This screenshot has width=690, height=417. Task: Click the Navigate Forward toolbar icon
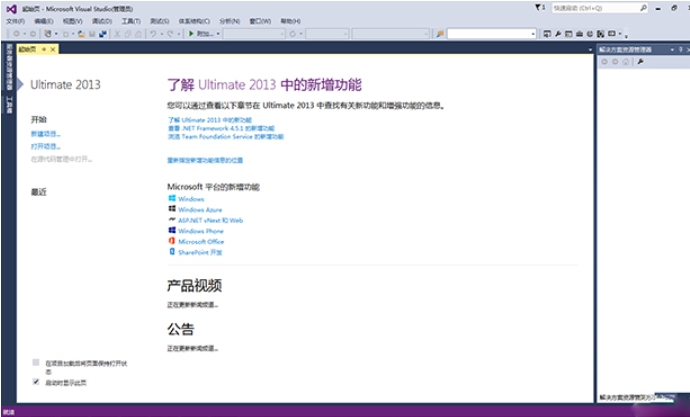33,34
